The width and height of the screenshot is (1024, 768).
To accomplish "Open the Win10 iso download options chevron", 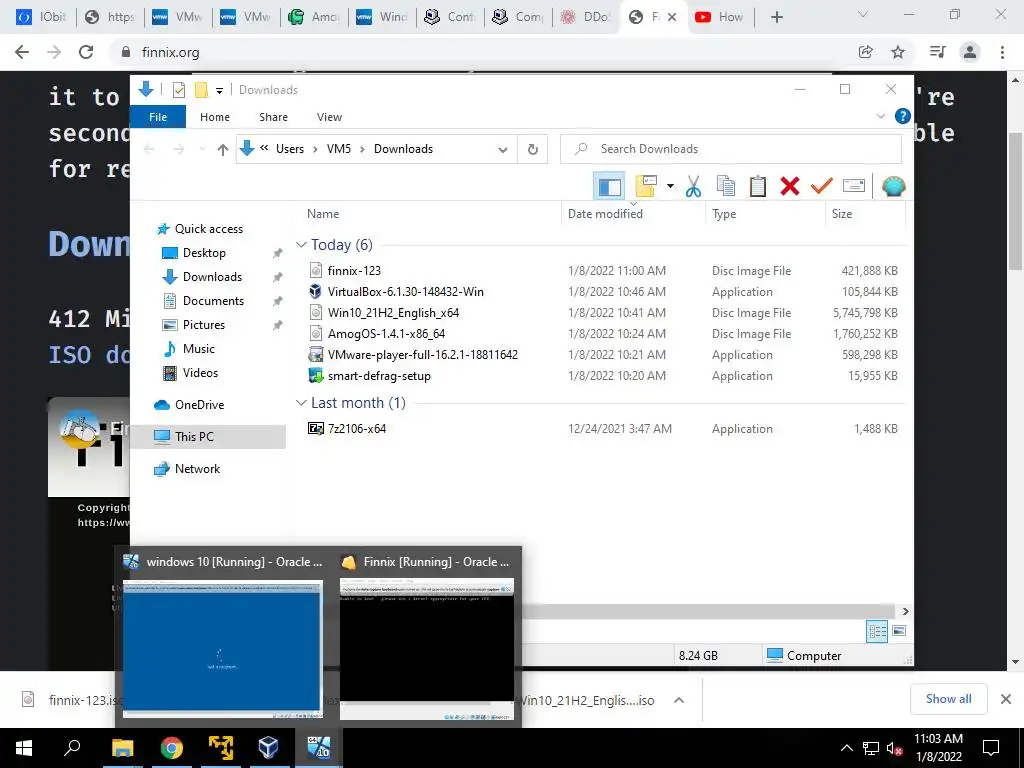I will pyautogui.click(x=679, y=700).
